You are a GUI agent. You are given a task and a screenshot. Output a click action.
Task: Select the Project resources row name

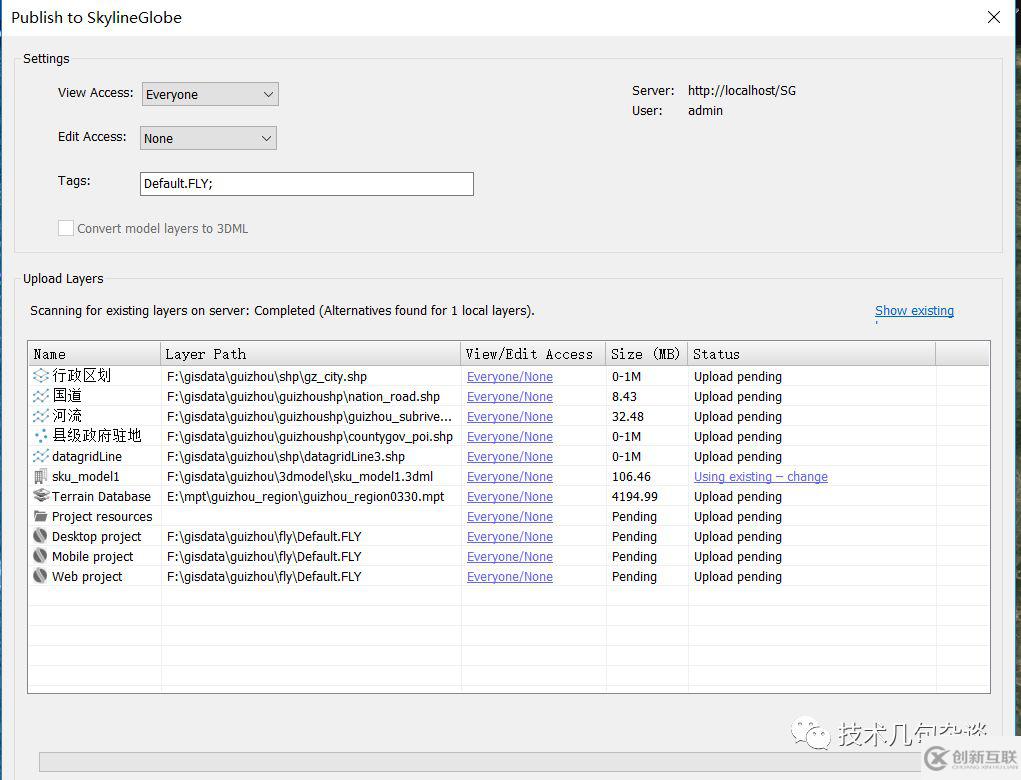[102, 516]
